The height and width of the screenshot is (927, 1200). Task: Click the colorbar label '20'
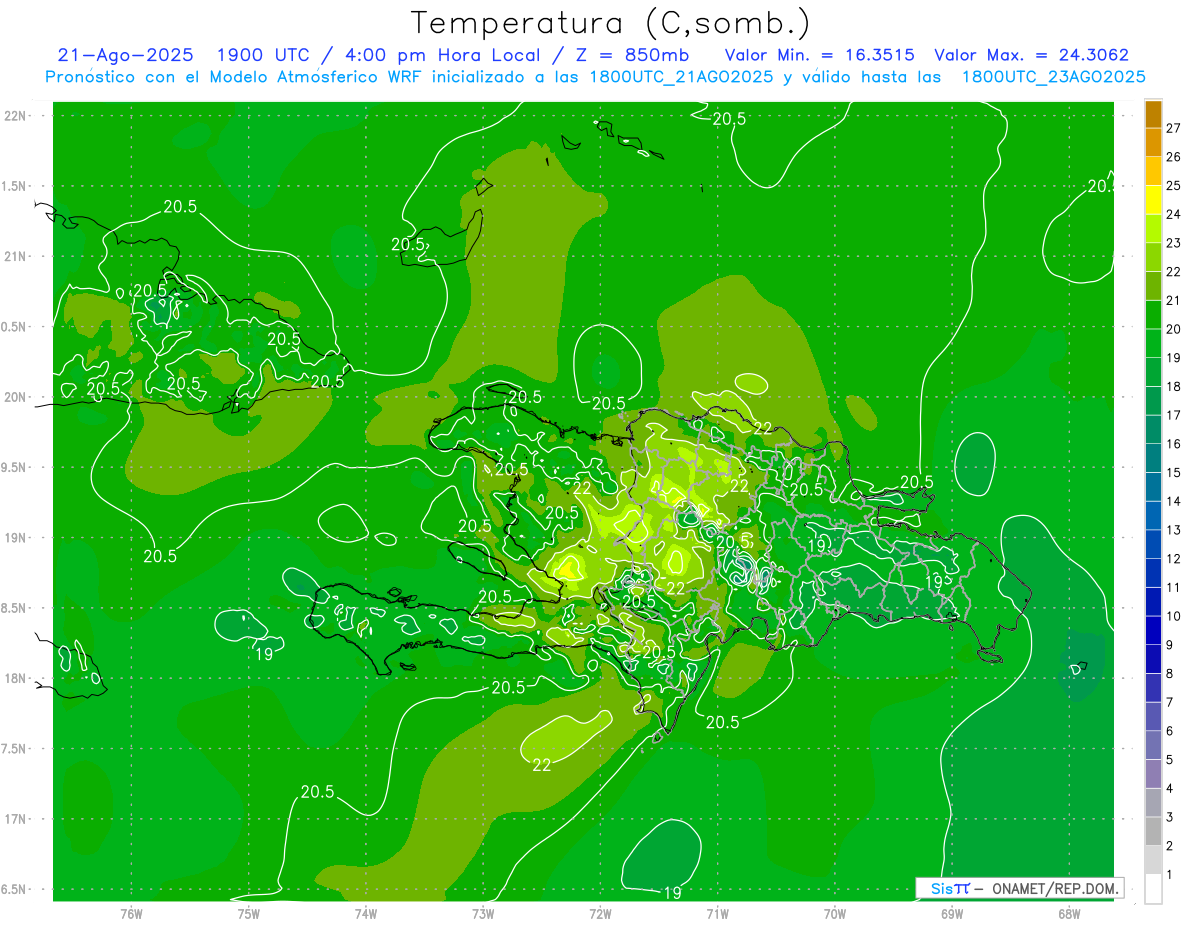pyautogui.click(x=1173, y=329)
